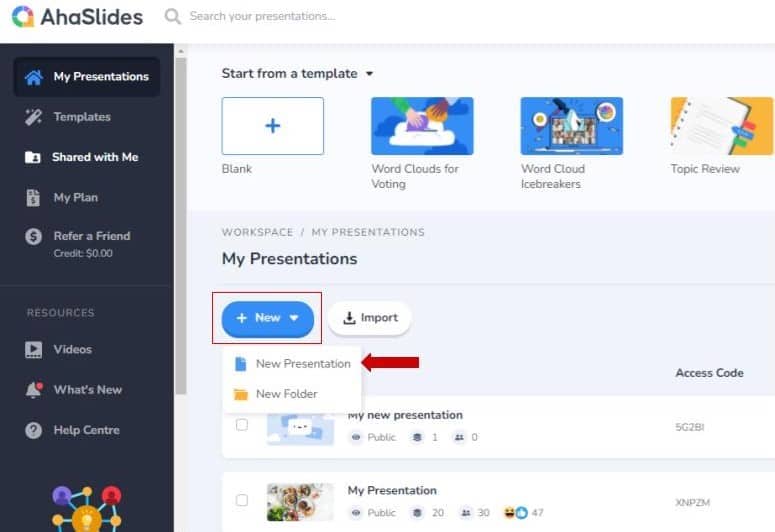
Task: Click the participants icon showing 30
Action: click(x=466, y=513)
